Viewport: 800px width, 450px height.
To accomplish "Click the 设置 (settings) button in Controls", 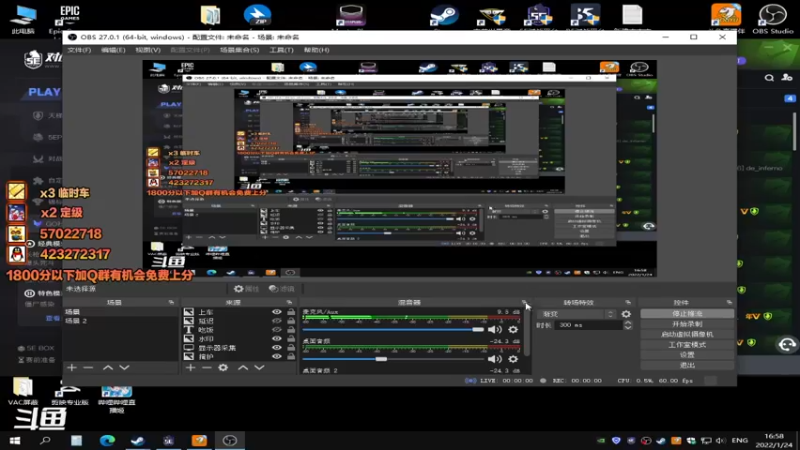I will click(x=687, y=355).
